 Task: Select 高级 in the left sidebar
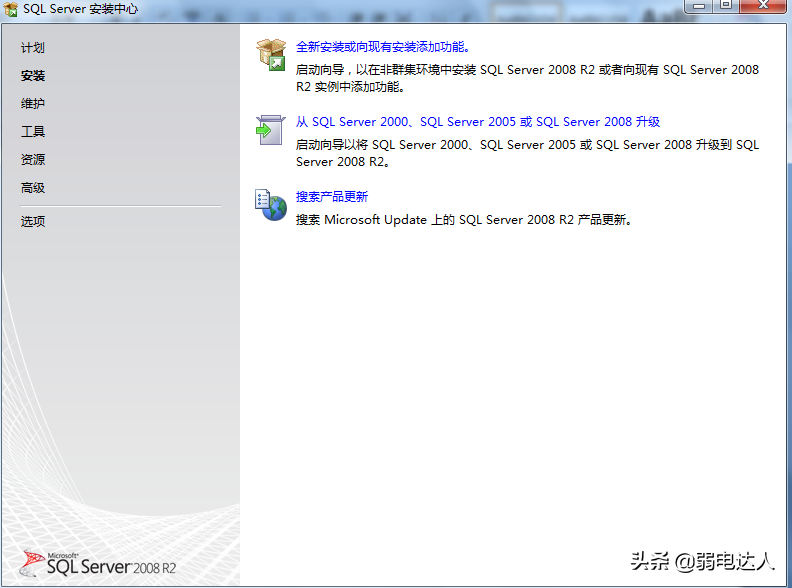click(33, 188)
